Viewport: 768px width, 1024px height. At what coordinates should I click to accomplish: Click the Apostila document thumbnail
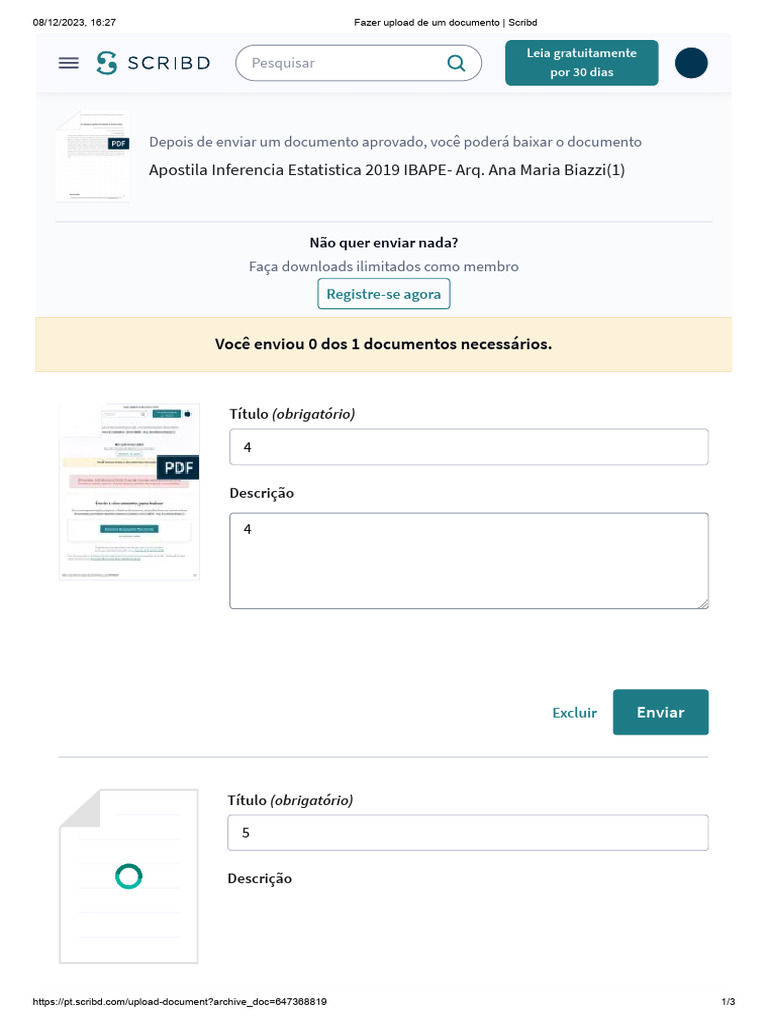tap(92, 157)
